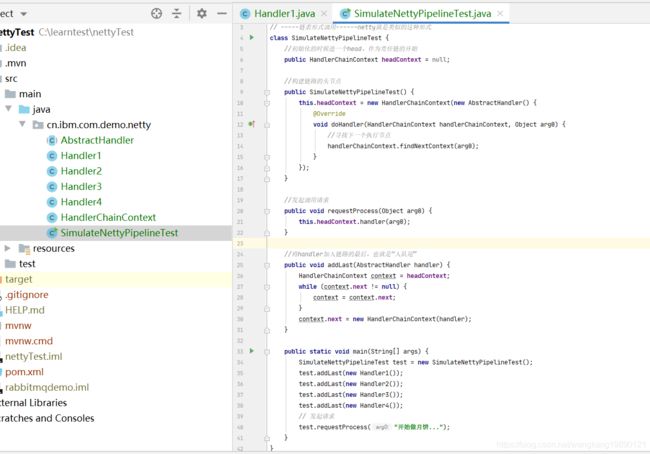Select the resources folder

(54, 248)
